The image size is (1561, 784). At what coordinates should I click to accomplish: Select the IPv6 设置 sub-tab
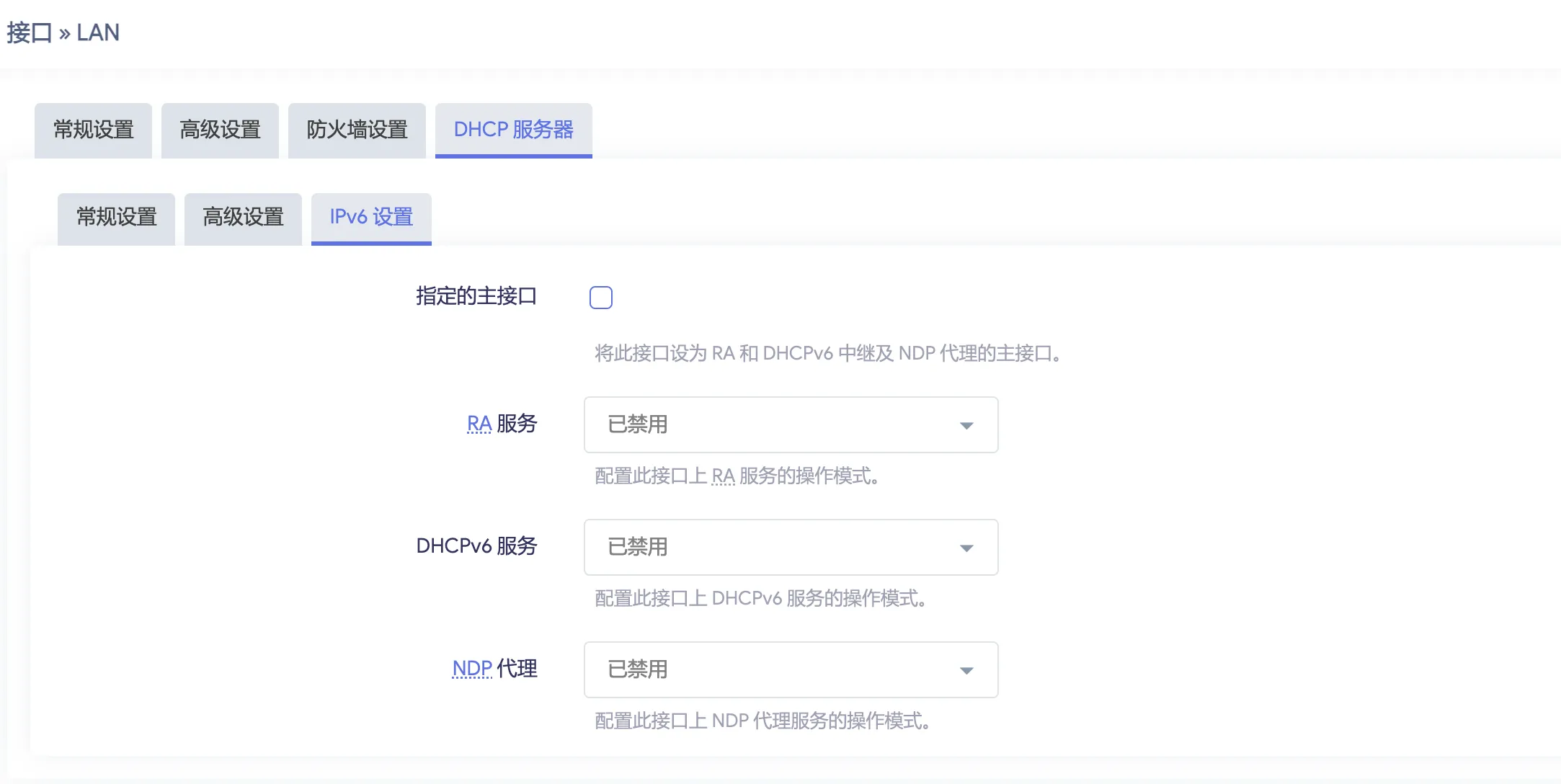click(371, 217)
